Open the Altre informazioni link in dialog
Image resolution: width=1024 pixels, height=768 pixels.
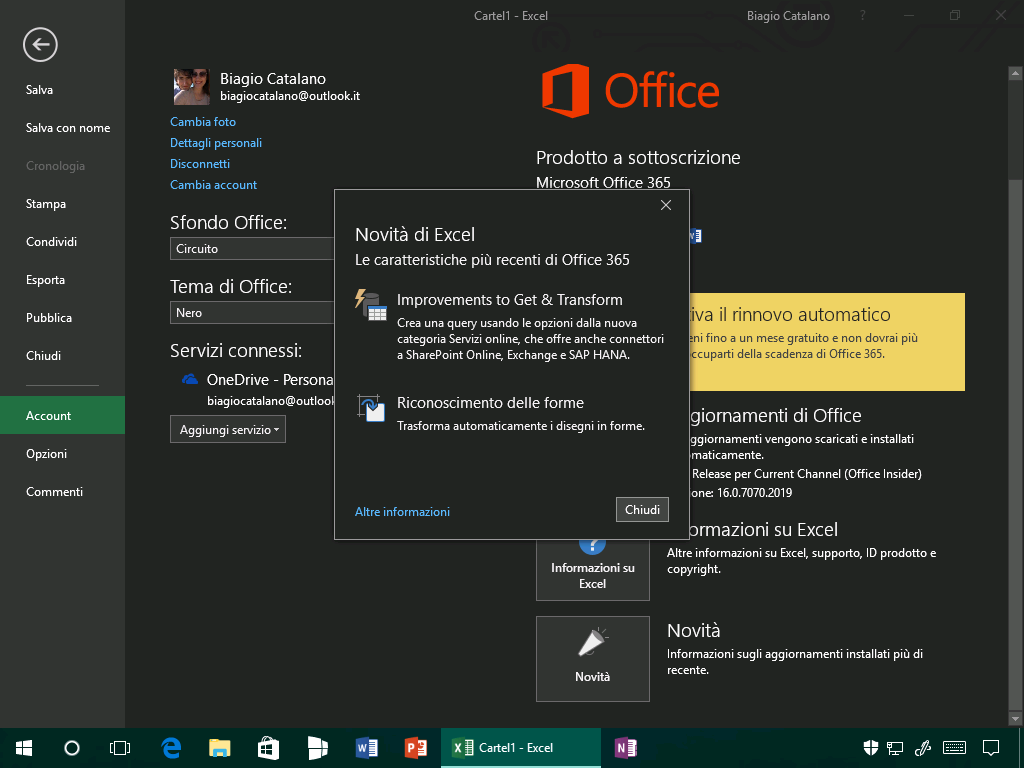(402, 511)
